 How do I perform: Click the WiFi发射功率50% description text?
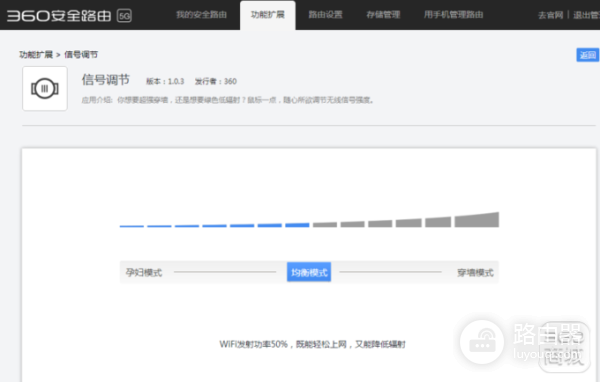(x=312, y=344)
